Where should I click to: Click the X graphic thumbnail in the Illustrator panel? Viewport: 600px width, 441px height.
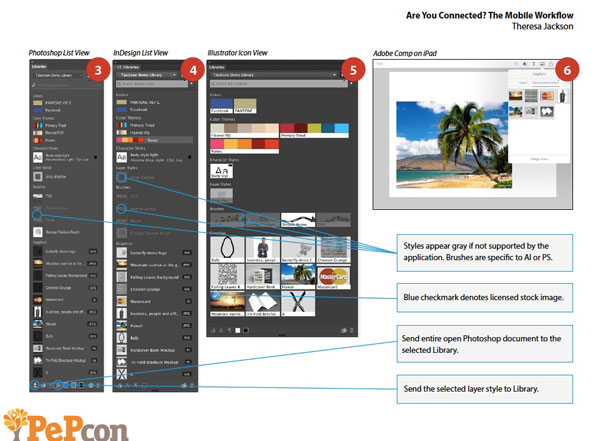coord(298,304)
